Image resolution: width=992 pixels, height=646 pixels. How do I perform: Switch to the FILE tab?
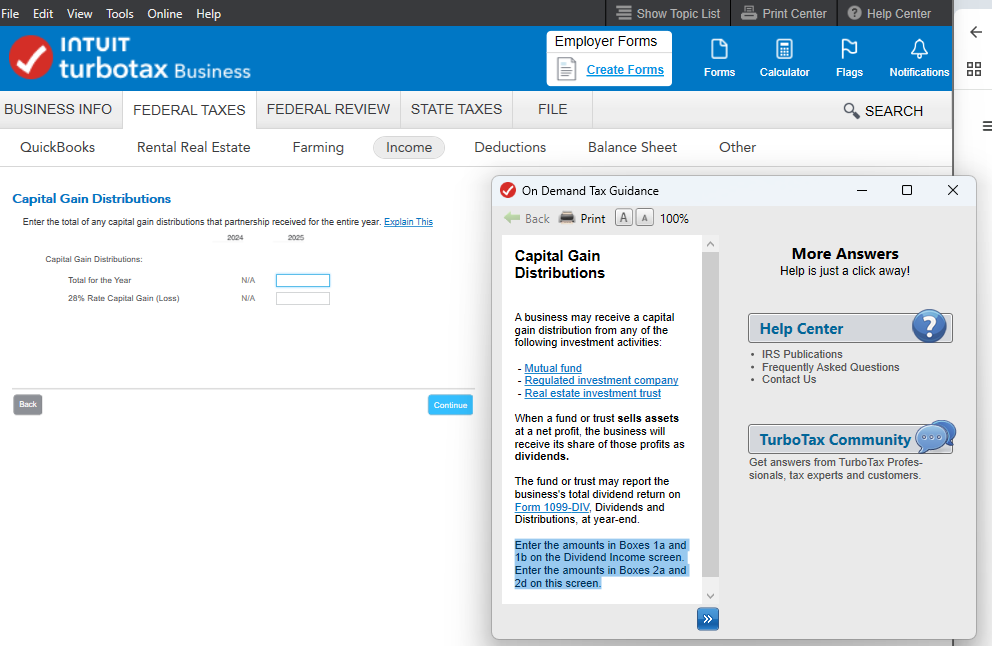pos(552,109)
